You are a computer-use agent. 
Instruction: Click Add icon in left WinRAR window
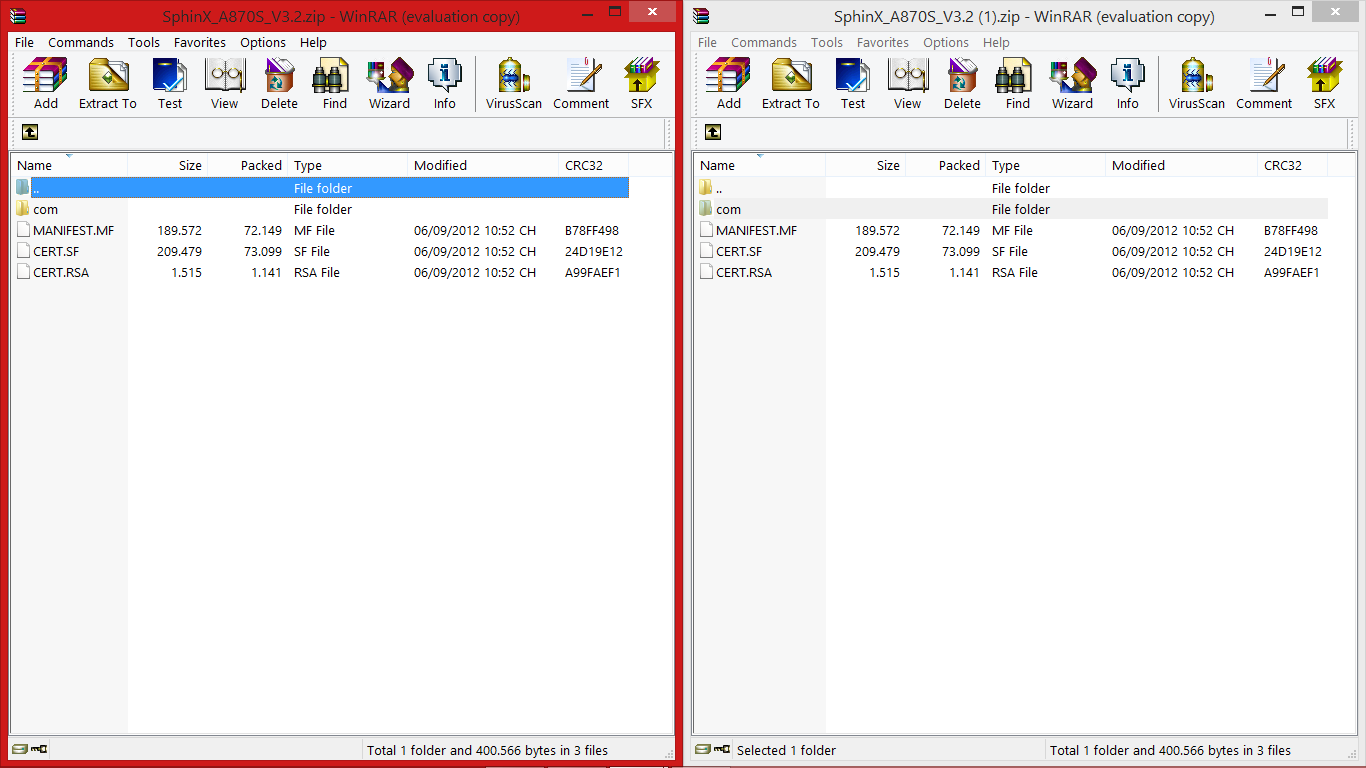(46, 83)
